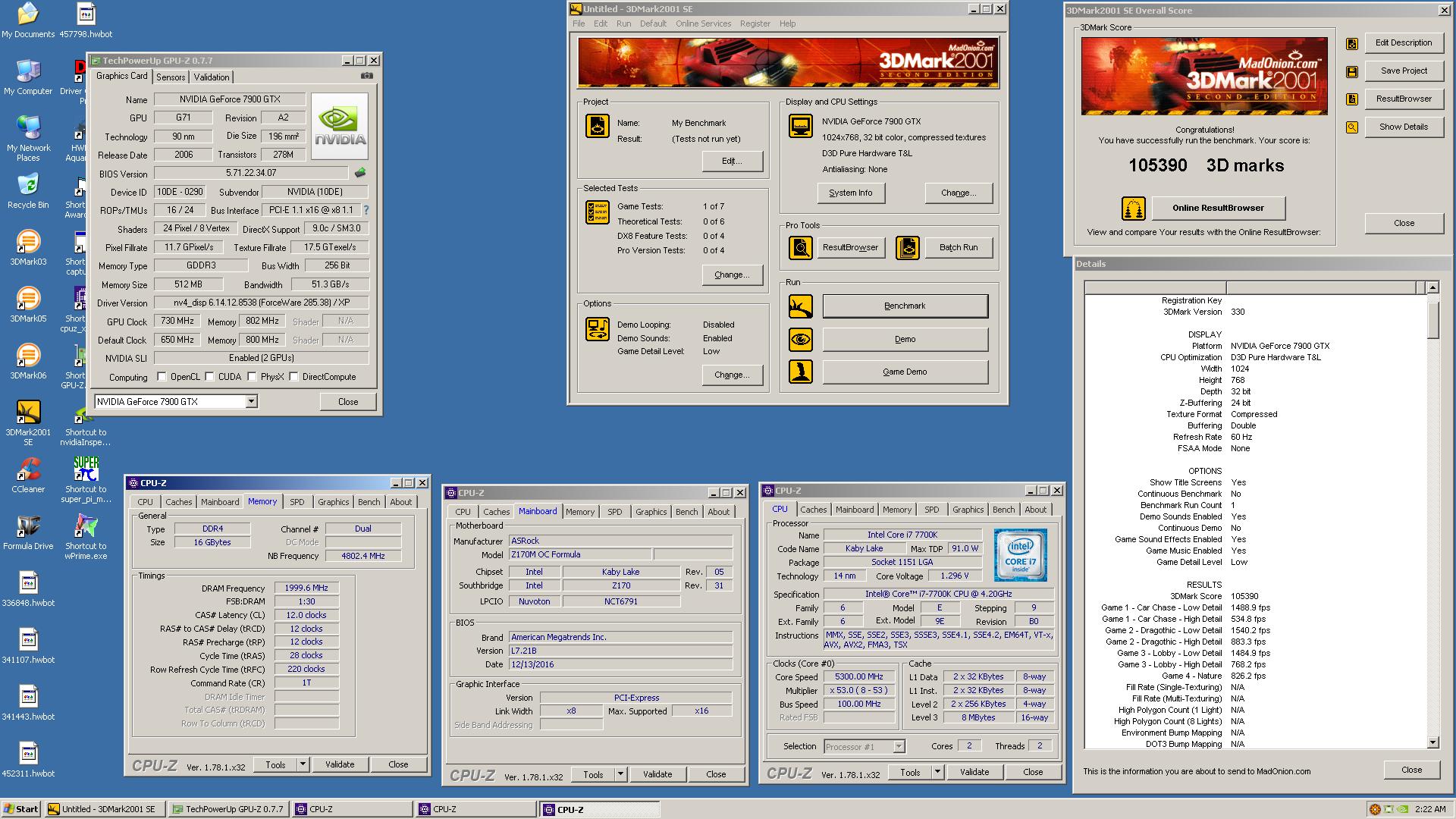Screen dimensions: 1456x819
Task: Enable the OpenCL checkbox in GPU-Z
Action: pyautogui.click(x=162, y=376)
